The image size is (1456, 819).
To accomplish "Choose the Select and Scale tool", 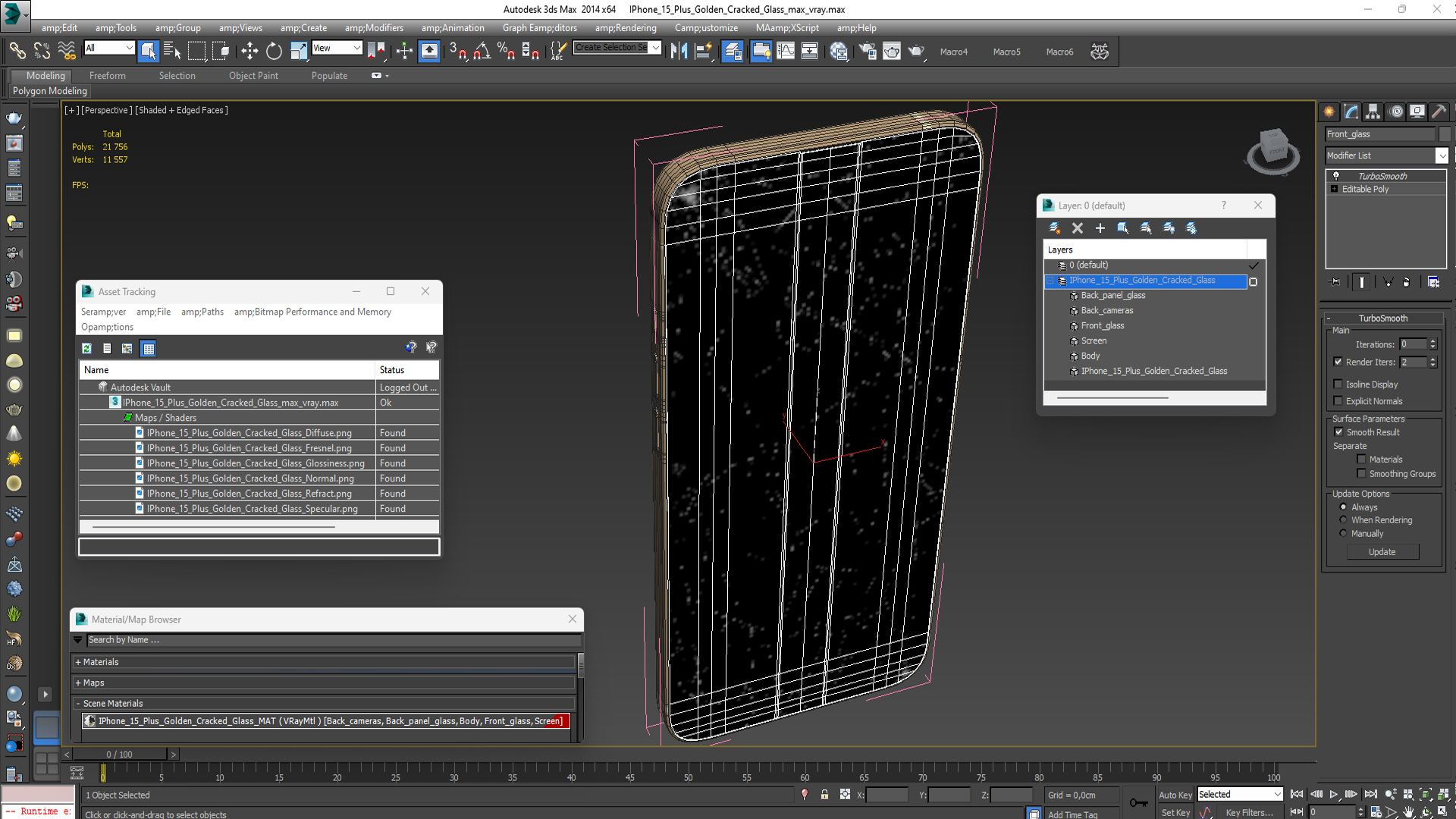I will 299,51.
